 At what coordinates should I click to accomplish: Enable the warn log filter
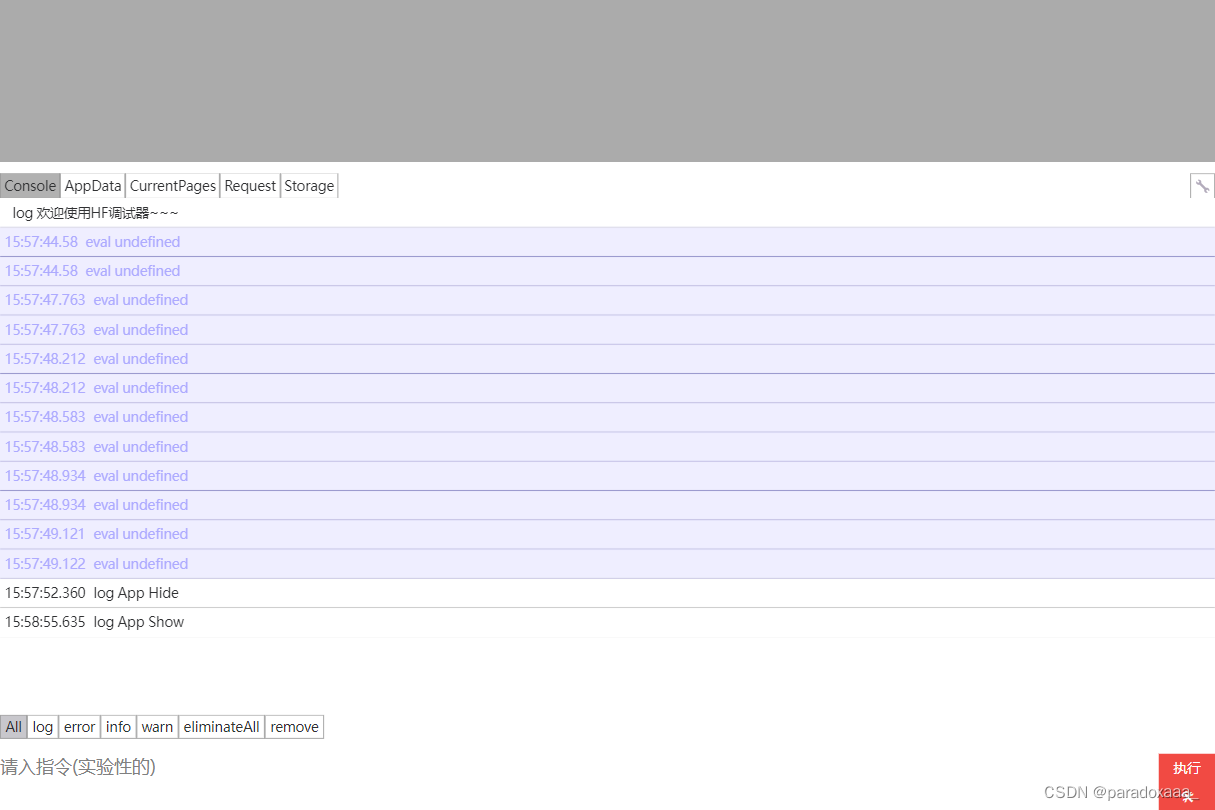tap(157, 726)
